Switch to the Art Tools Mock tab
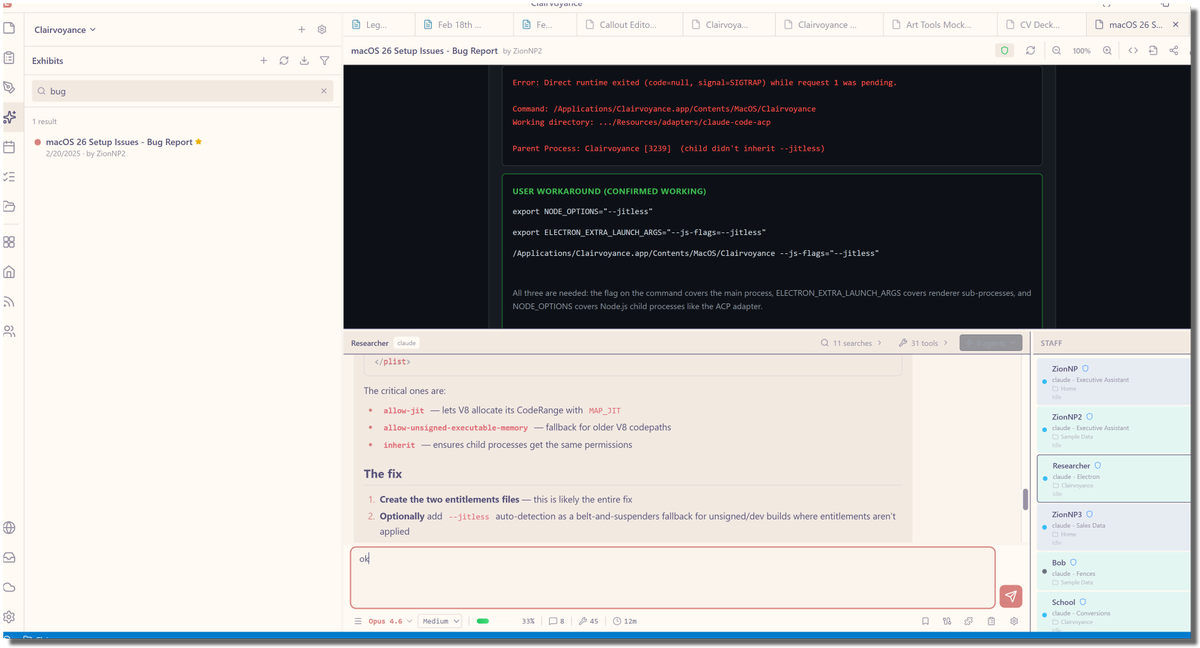1200x648 pixels. (x=940, y=24)
